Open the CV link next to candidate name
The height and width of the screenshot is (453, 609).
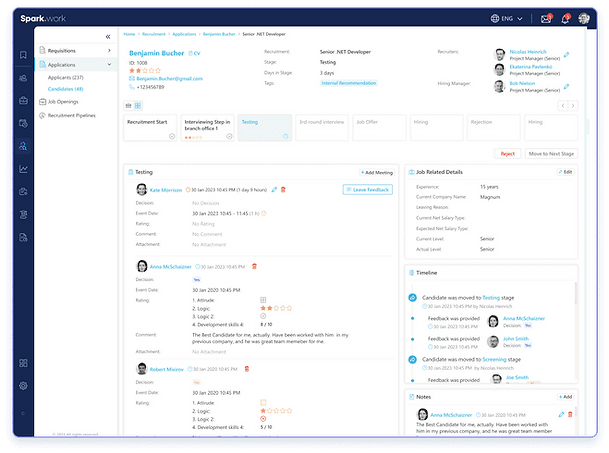(x=194, y=53)
